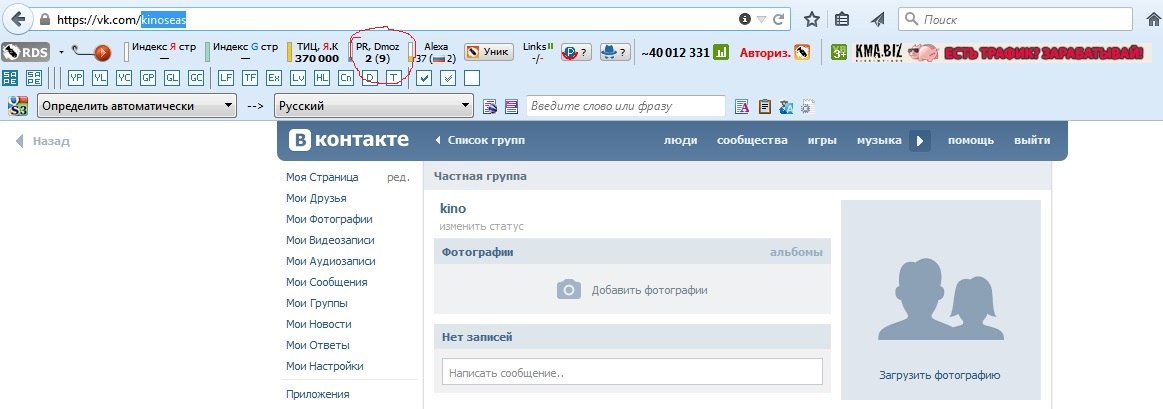Image resolution: width=1163 pixels, height=409 pixels.
Task: Toggle the first checked checkbox in RDS bar
Action: 424,77
